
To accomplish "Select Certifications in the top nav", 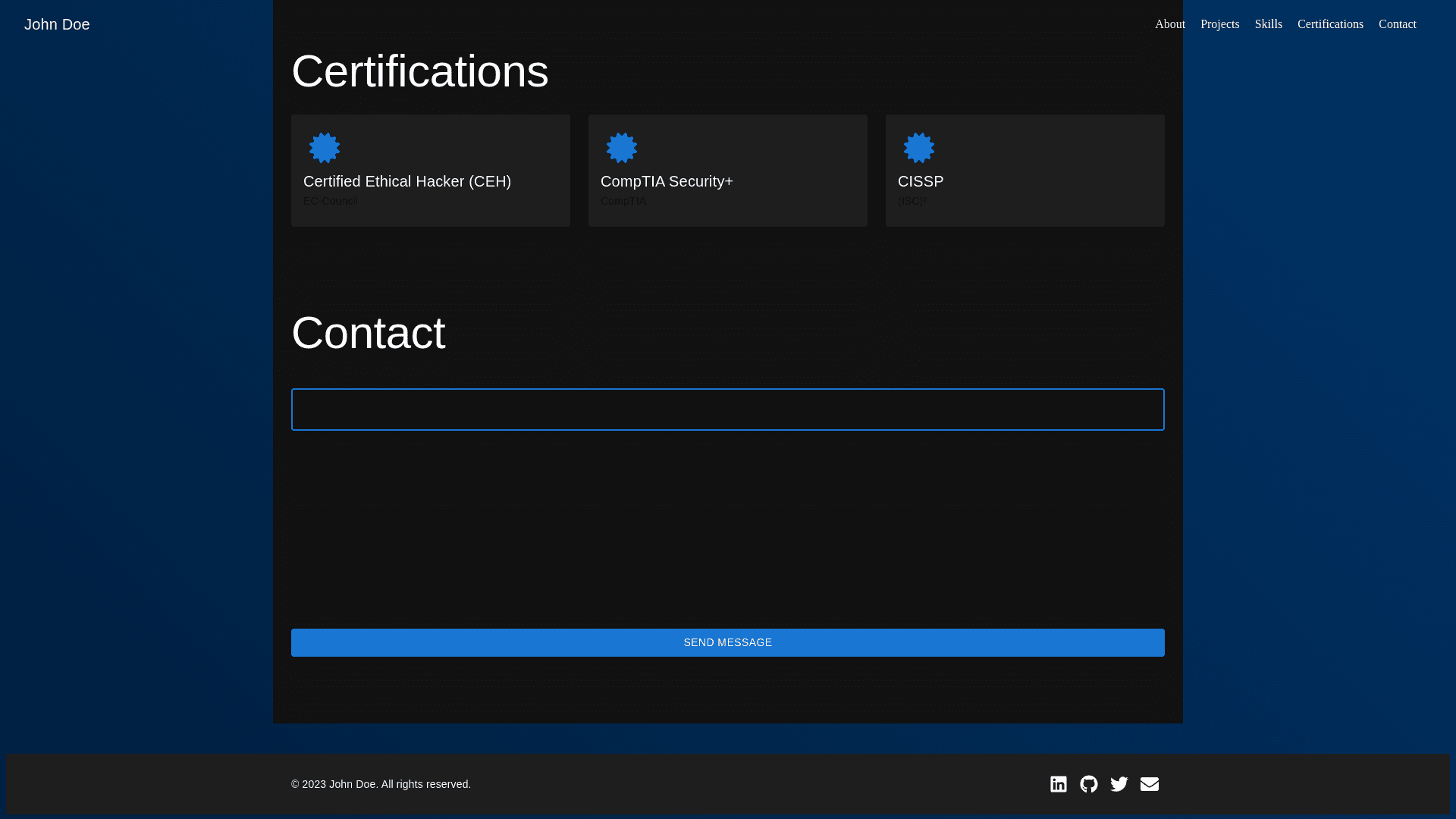I will pyautogui.click(x=1330, y=24).
